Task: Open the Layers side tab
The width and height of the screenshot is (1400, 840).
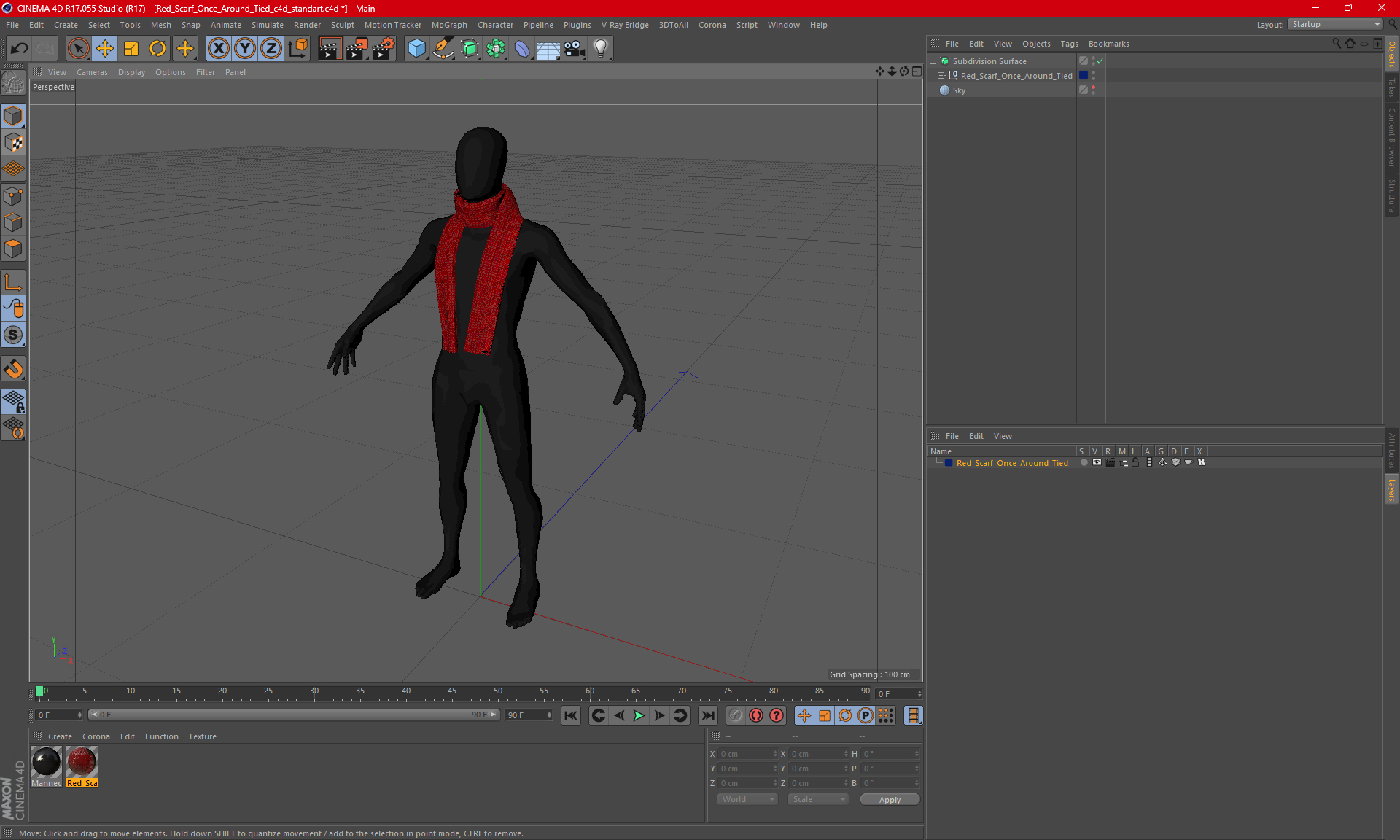Action: coord(1392,489)
